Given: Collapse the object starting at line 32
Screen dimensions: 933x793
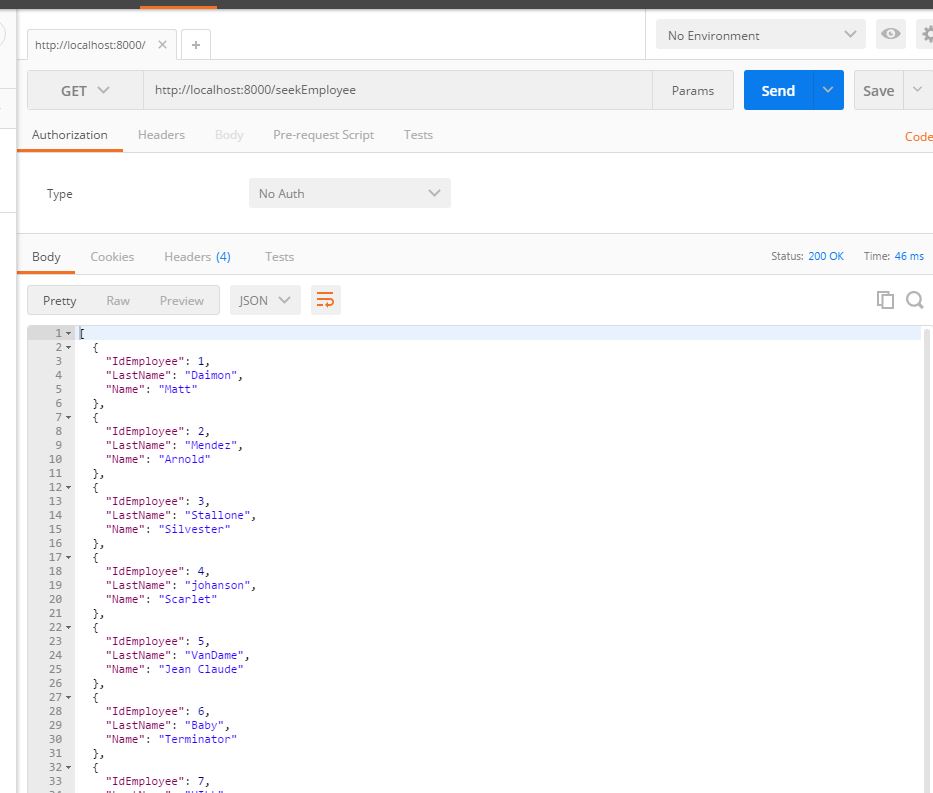Looking at the screenshot, I should point(68,767).
